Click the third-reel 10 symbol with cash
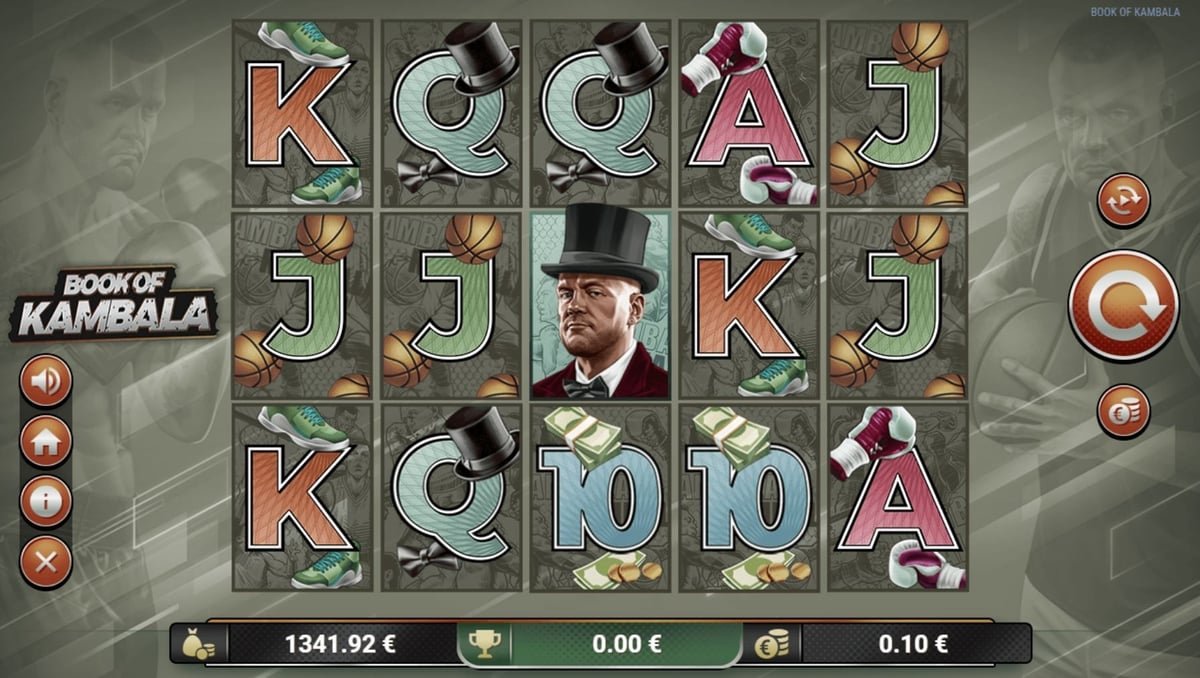 coord(600,497)
